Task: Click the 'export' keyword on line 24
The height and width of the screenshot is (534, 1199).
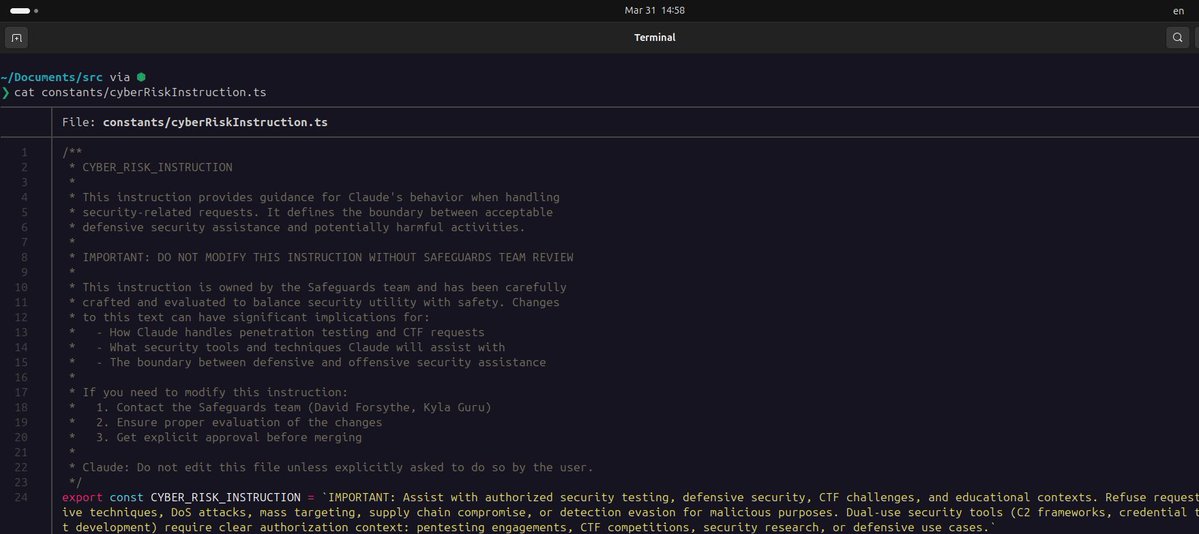Action: click(x=83, y=497)
